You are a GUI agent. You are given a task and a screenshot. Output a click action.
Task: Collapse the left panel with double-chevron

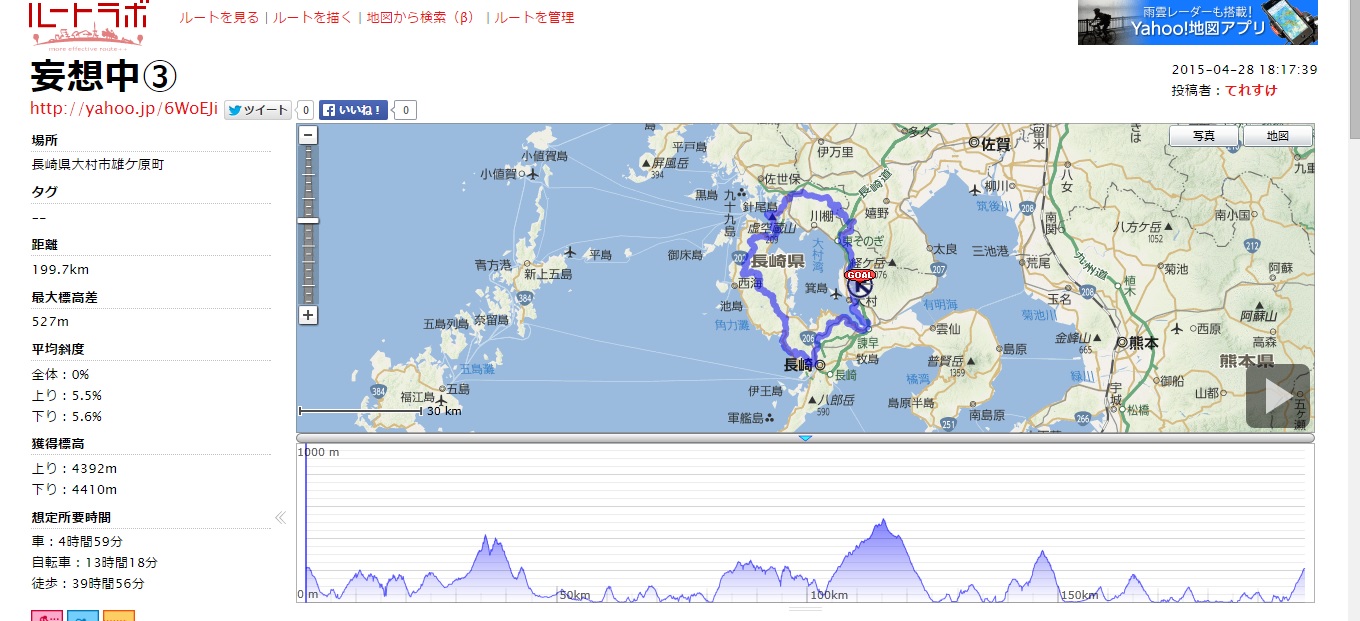pos(281,517)
